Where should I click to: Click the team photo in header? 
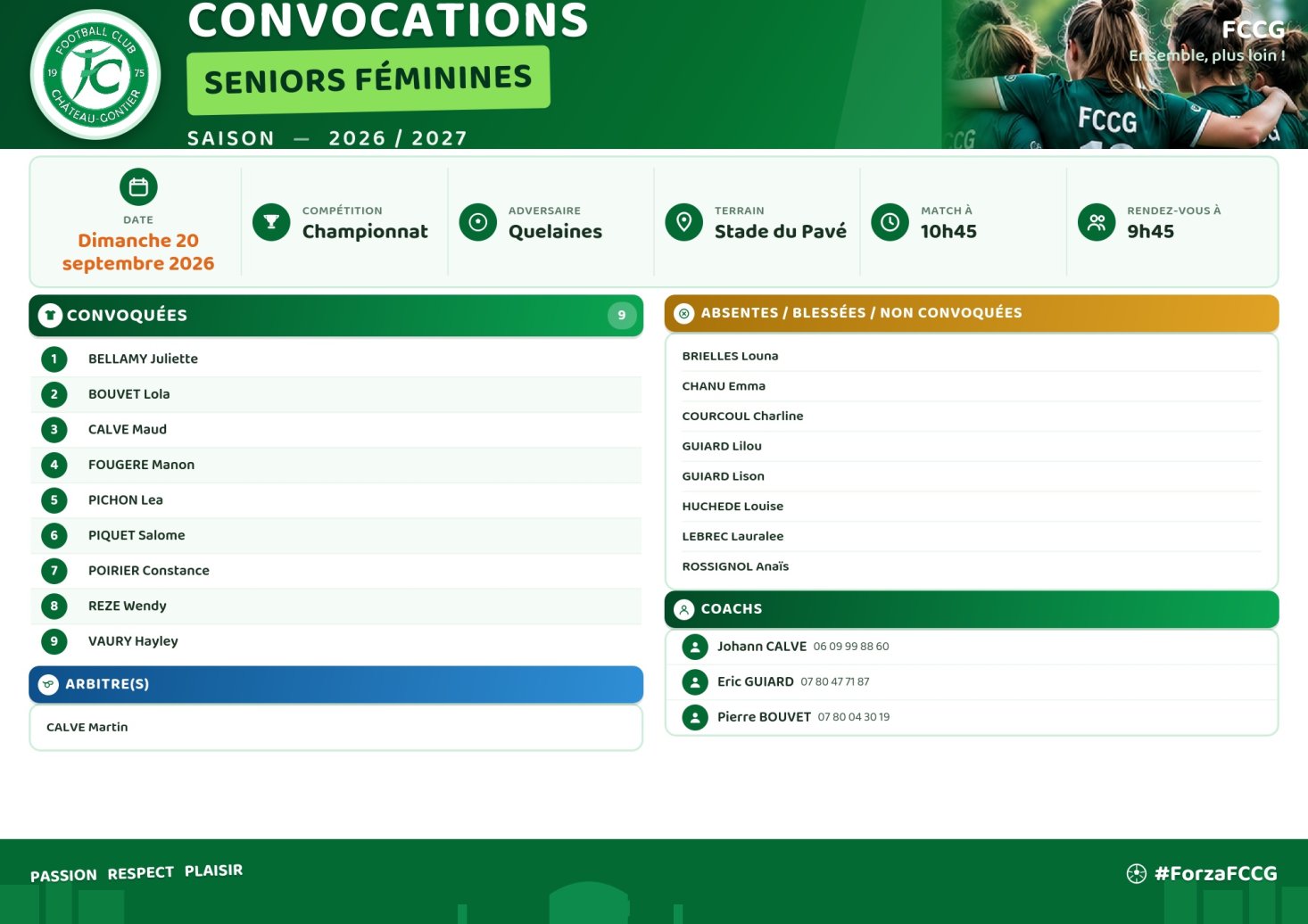click(x=1124, y=74)
